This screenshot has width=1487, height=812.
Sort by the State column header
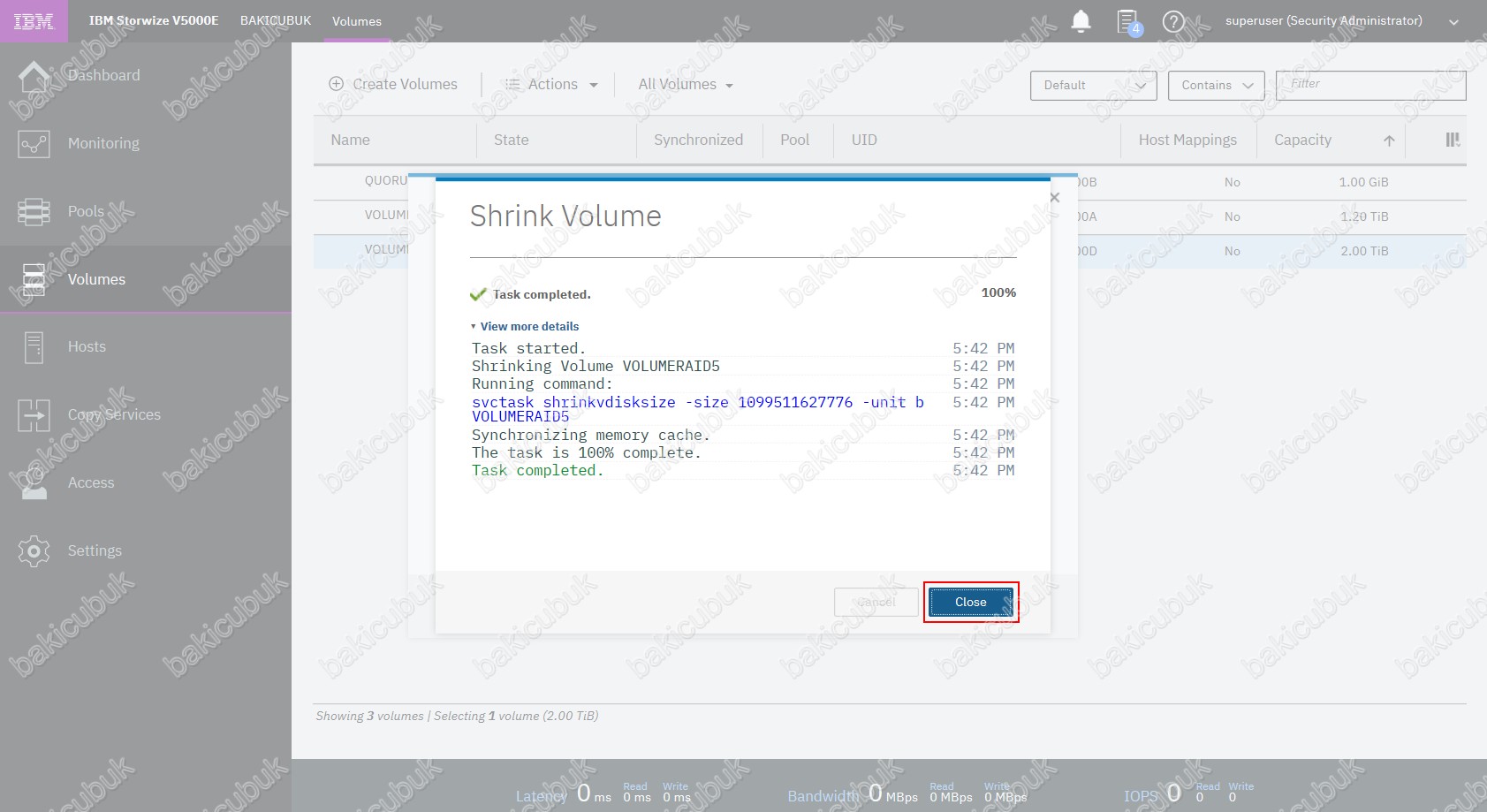tap(512, 140)
